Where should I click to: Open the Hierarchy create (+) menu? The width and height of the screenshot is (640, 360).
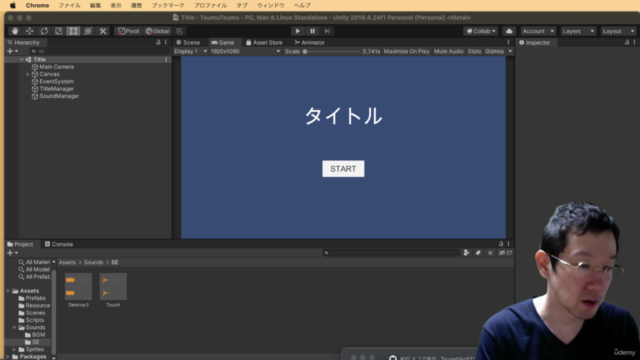[x=12, y=51]
